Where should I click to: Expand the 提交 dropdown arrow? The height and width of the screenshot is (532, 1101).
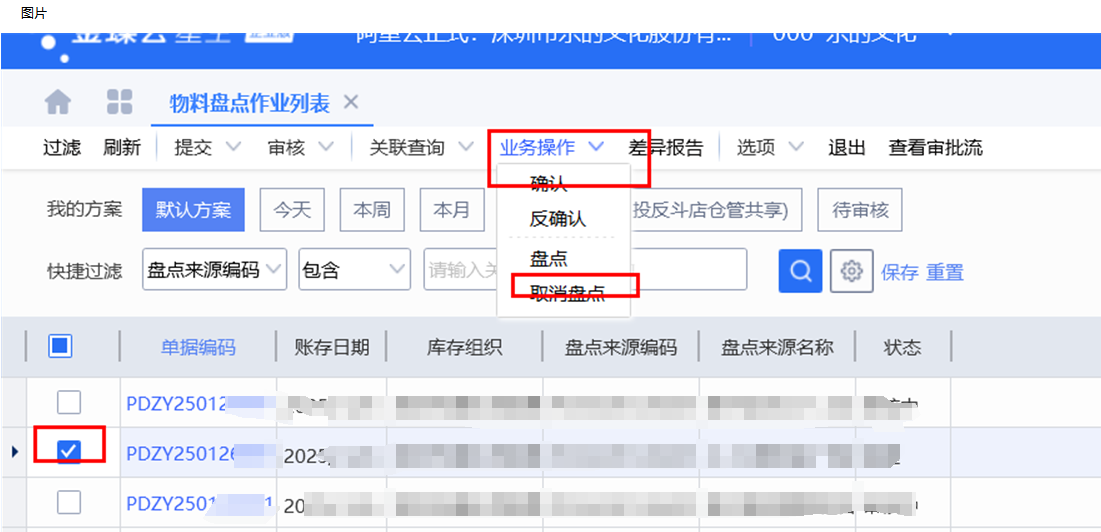[233, 148]
